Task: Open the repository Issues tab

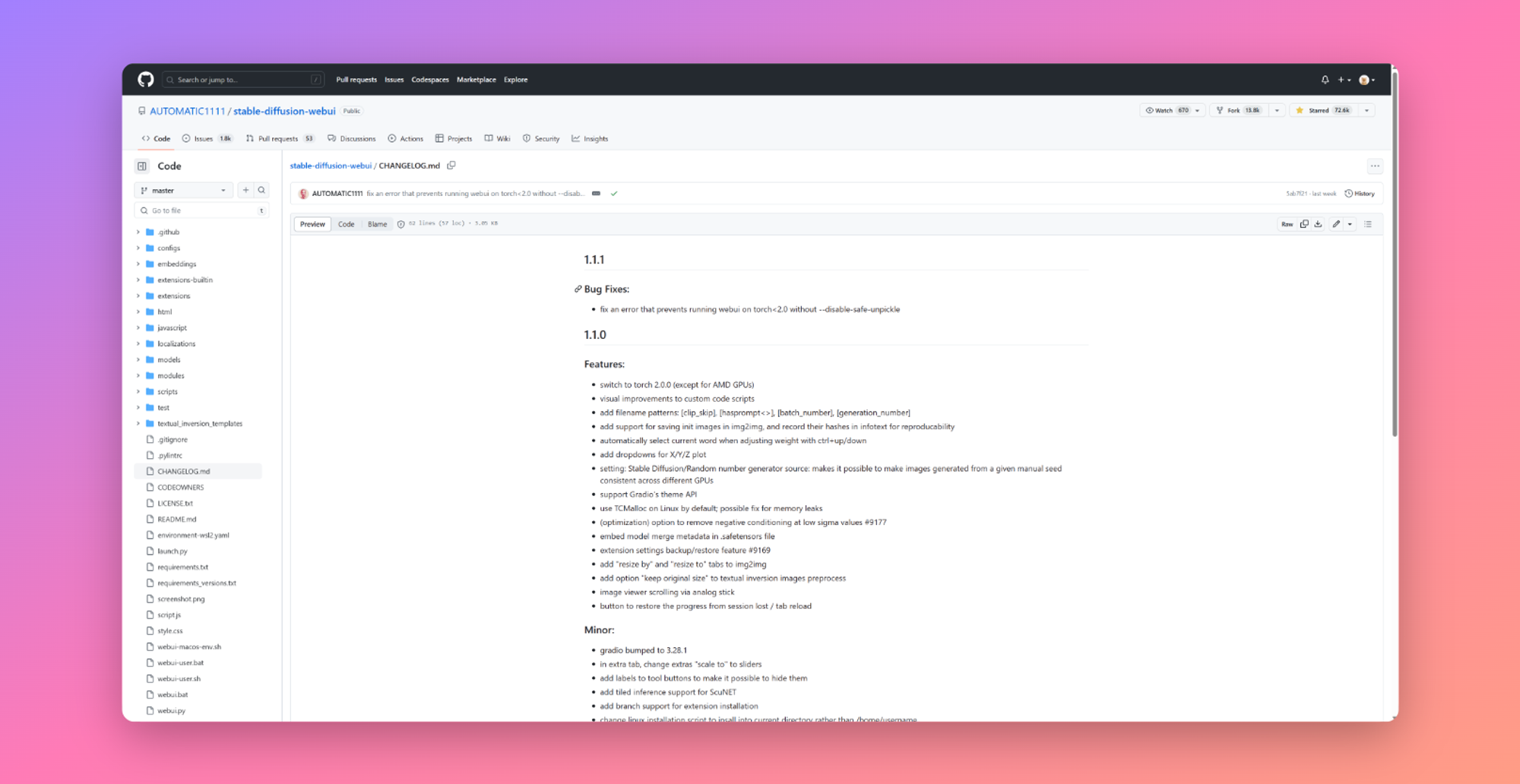Action: (207, 139)
